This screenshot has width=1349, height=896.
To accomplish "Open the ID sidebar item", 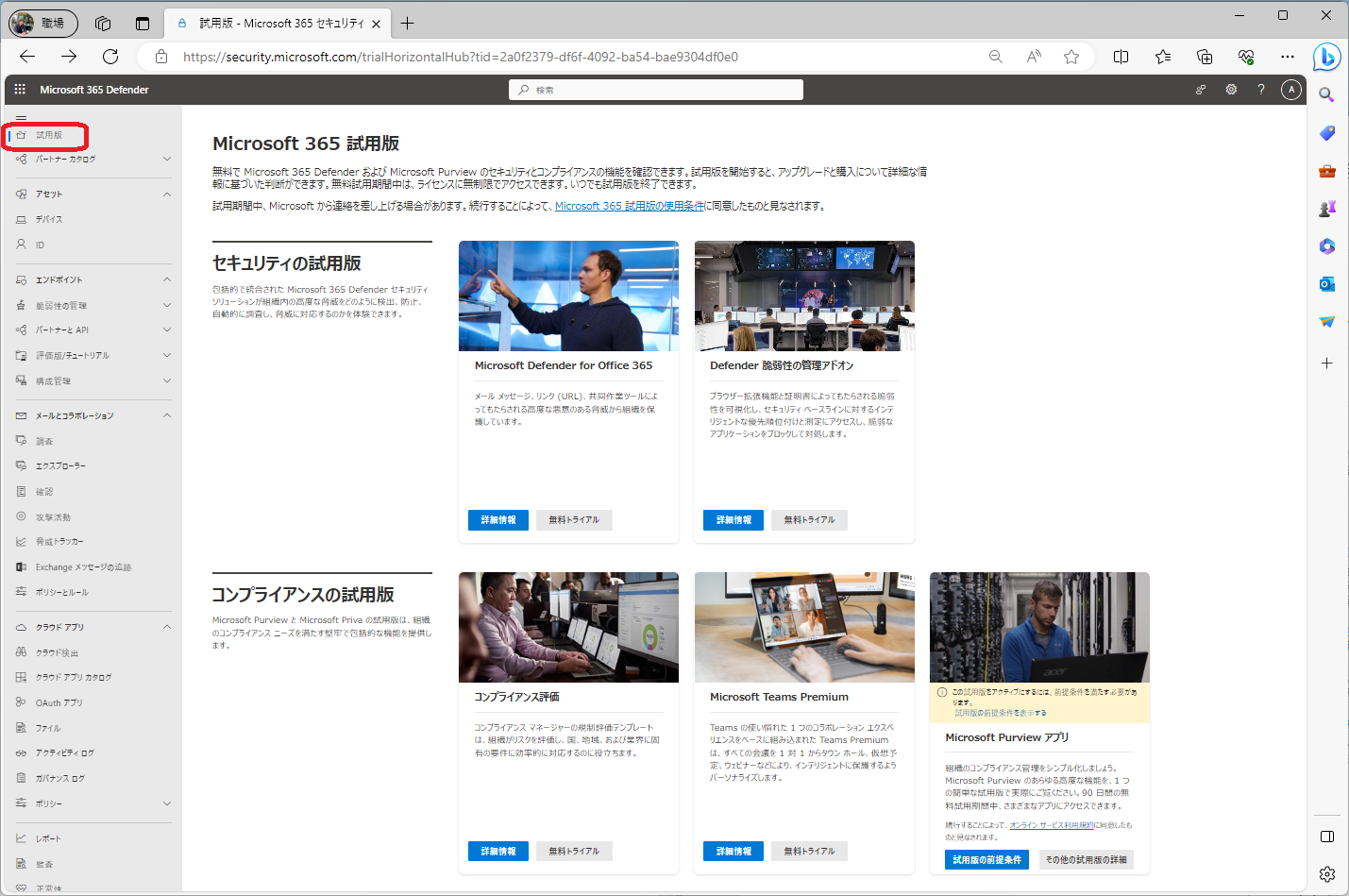I will (x=40, y=245).
